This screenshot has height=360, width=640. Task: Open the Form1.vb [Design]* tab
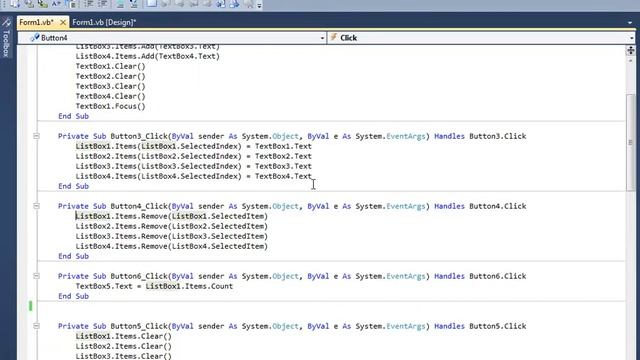coord(104,22)
